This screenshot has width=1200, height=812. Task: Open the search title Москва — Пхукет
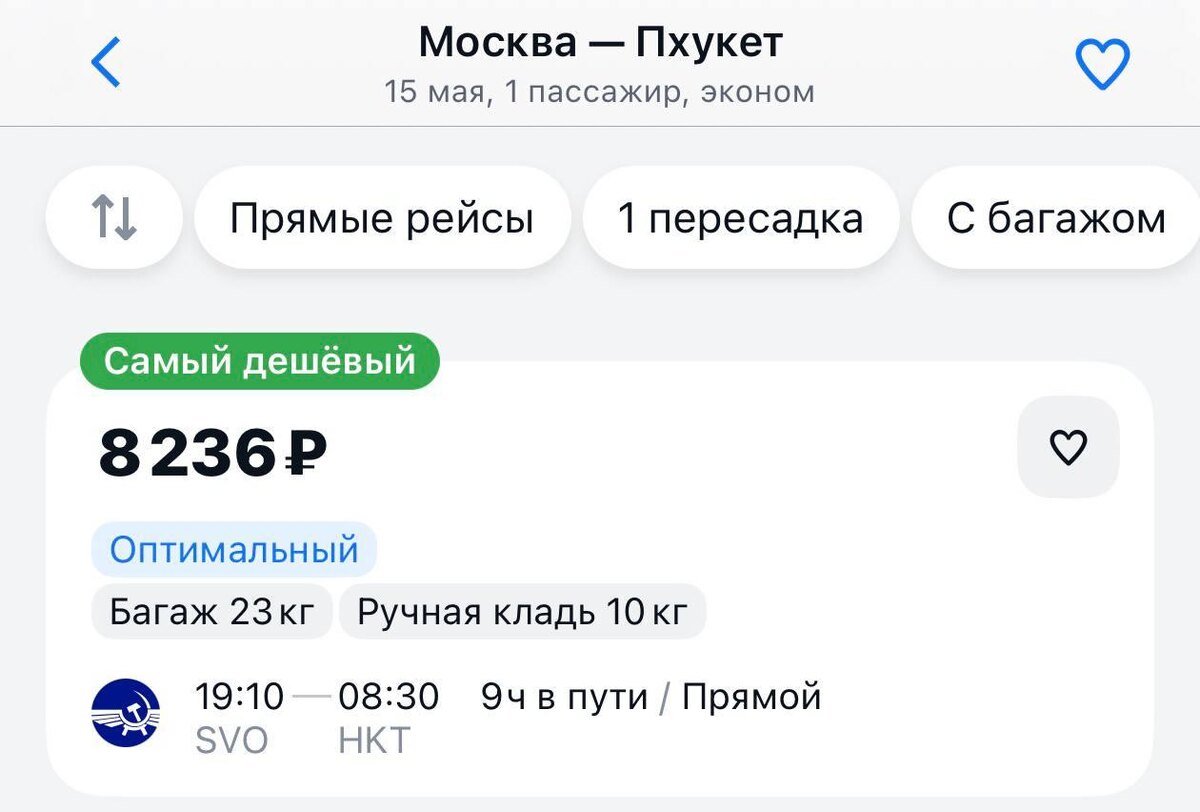tap(600, 42)
